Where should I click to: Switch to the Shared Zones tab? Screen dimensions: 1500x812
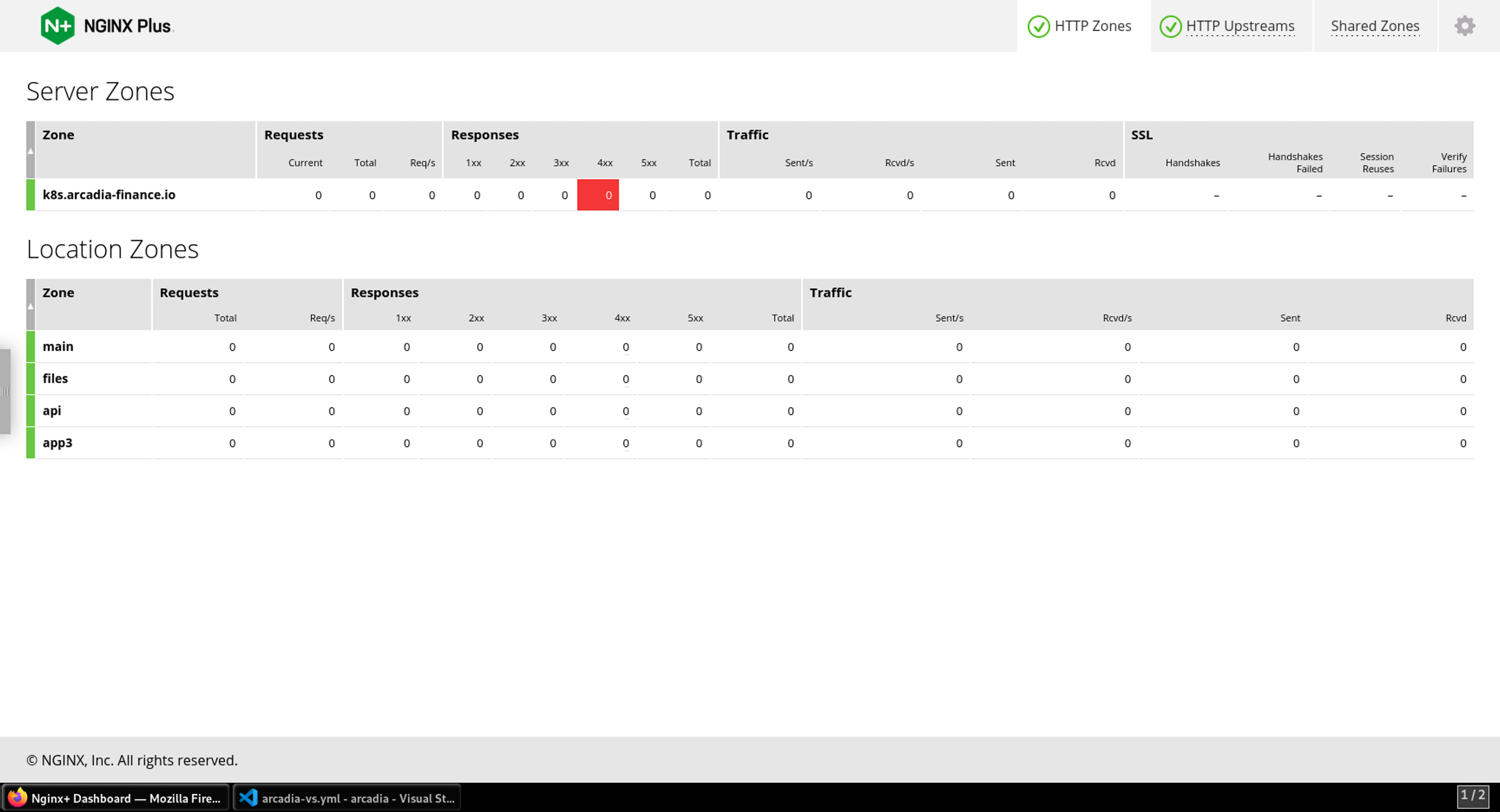coord(1375,26)
